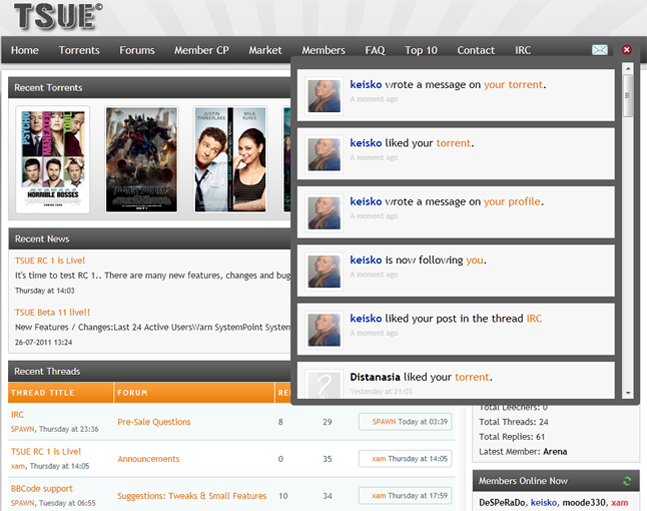
Task: Open the Justin Timberlake Mila Kunis poster
Action: 230,159
